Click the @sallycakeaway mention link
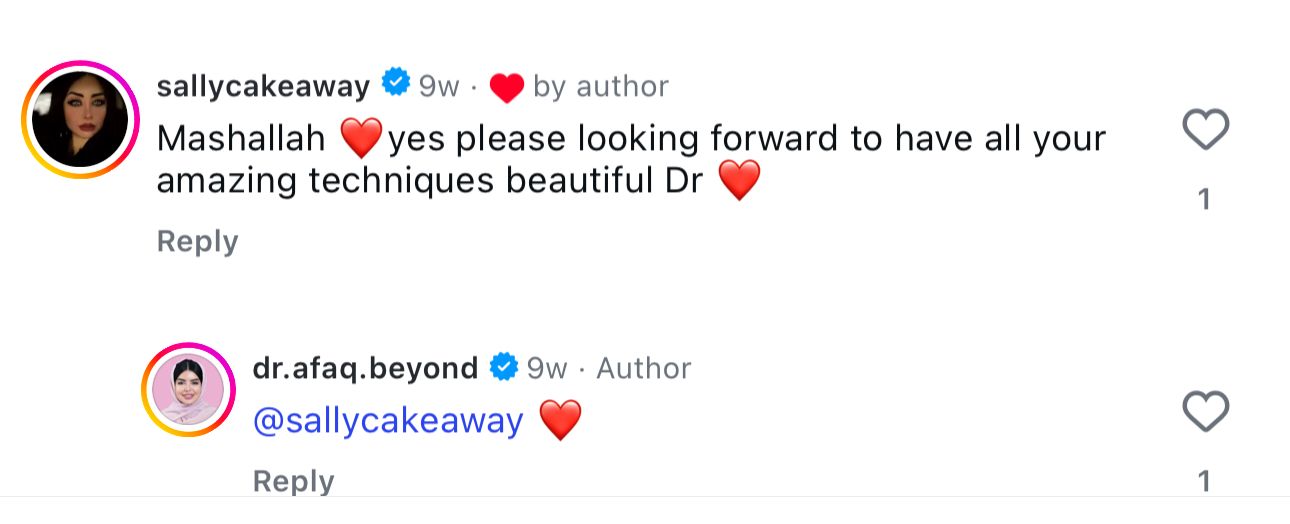The image size is (1290, 524). [x=389, y=421]
